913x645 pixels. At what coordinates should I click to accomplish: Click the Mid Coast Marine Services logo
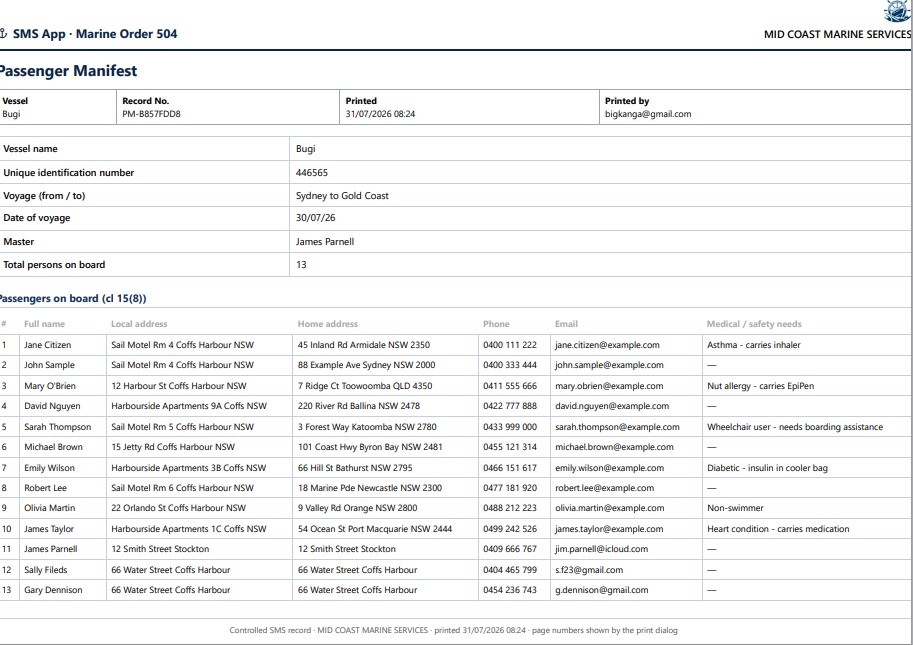click(x=898, y=11)
